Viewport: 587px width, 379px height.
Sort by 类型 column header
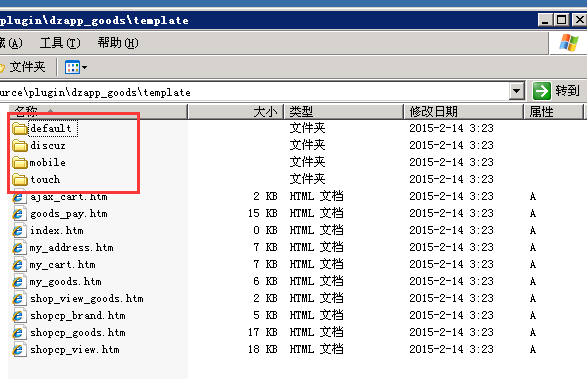click(344, 112)
